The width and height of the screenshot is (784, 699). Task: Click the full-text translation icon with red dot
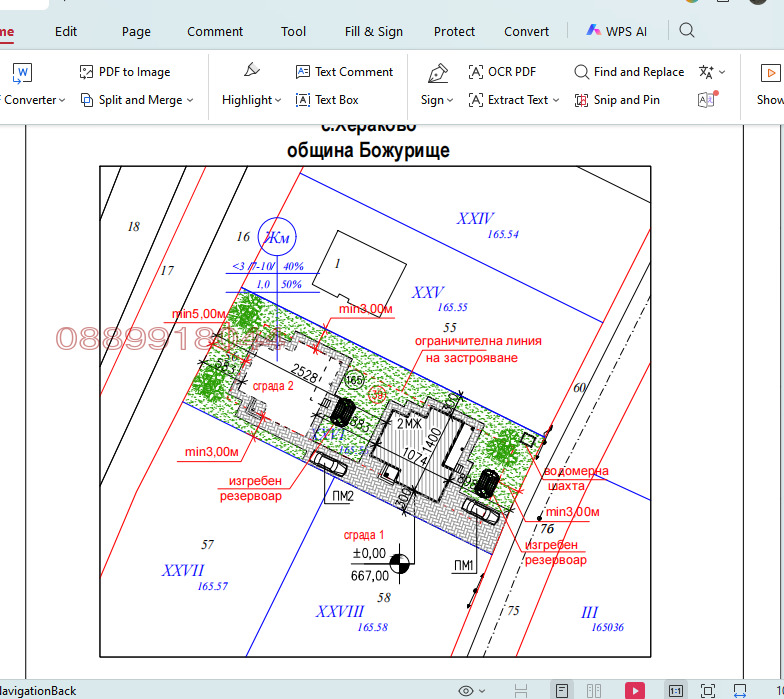707,100
